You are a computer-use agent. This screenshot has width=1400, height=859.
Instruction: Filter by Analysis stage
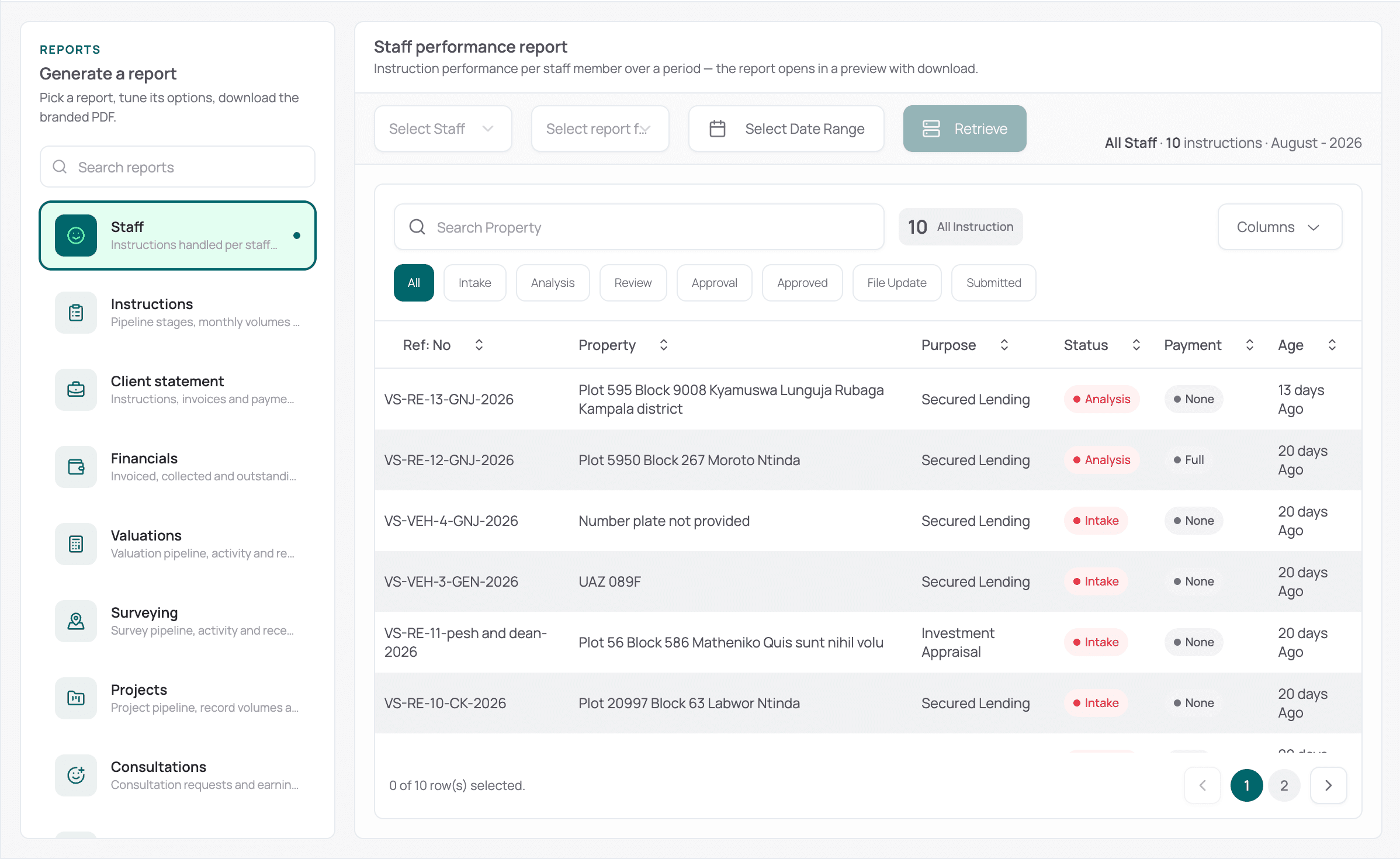point(553,283)
